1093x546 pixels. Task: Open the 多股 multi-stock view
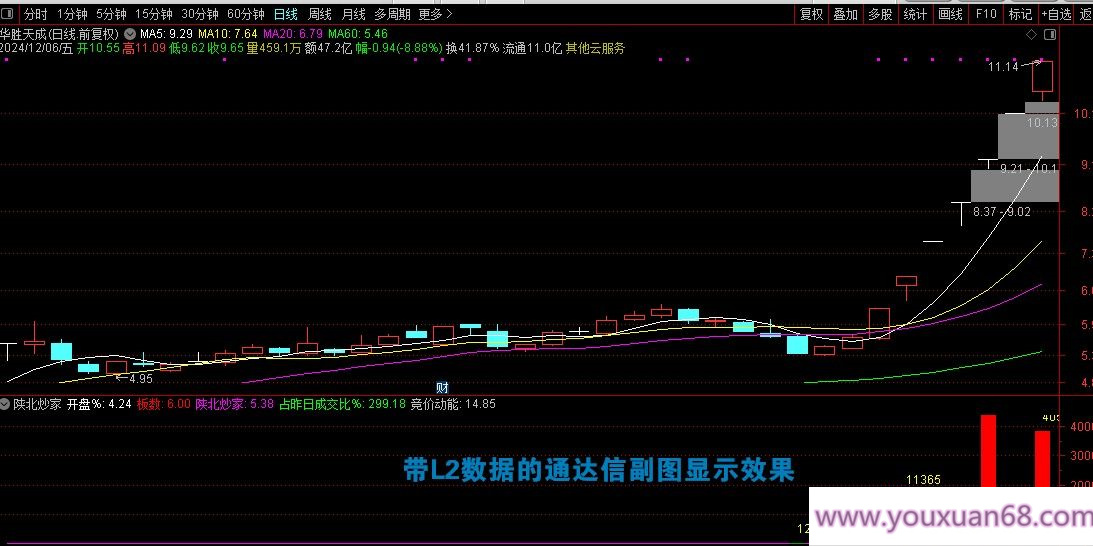(880, 14)
